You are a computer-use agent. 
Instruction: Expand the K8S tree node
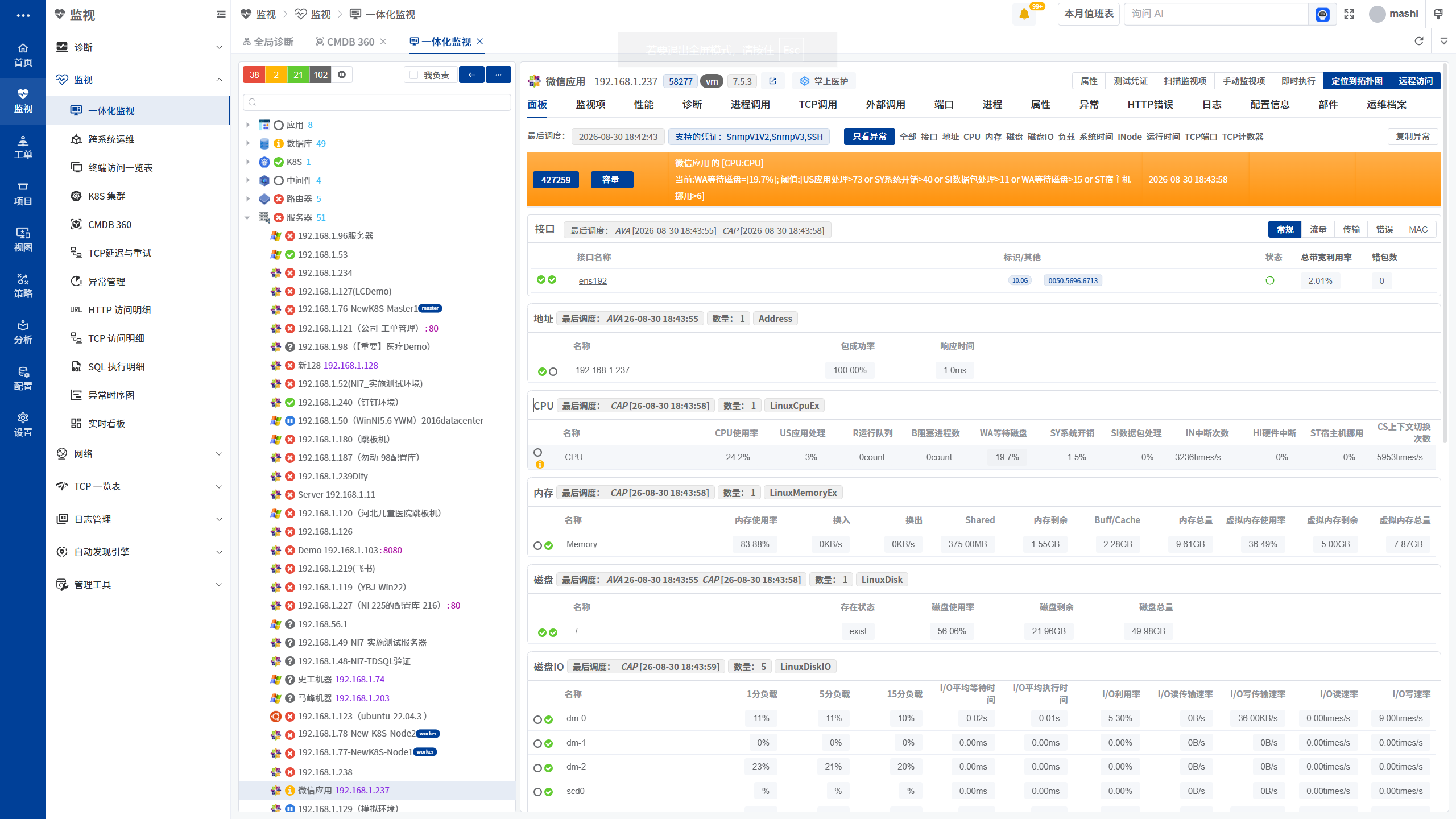[248, 162]
